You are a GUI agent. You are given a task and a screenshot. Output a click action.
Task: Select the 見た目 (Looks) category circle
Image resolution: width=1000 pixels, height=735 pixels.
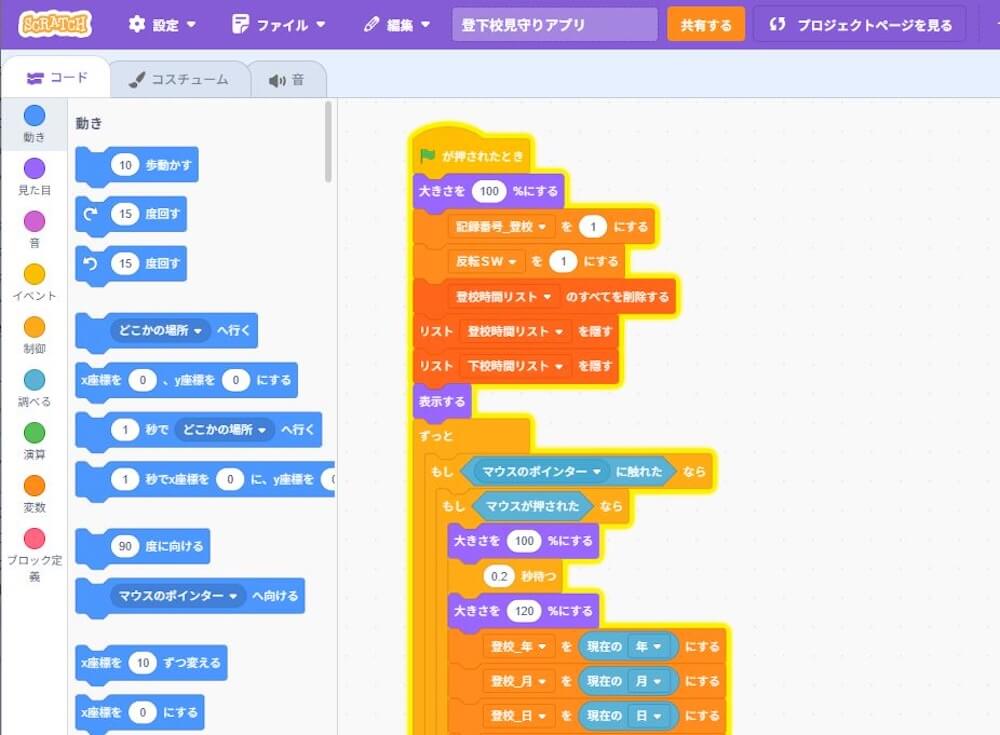[34, 168]
